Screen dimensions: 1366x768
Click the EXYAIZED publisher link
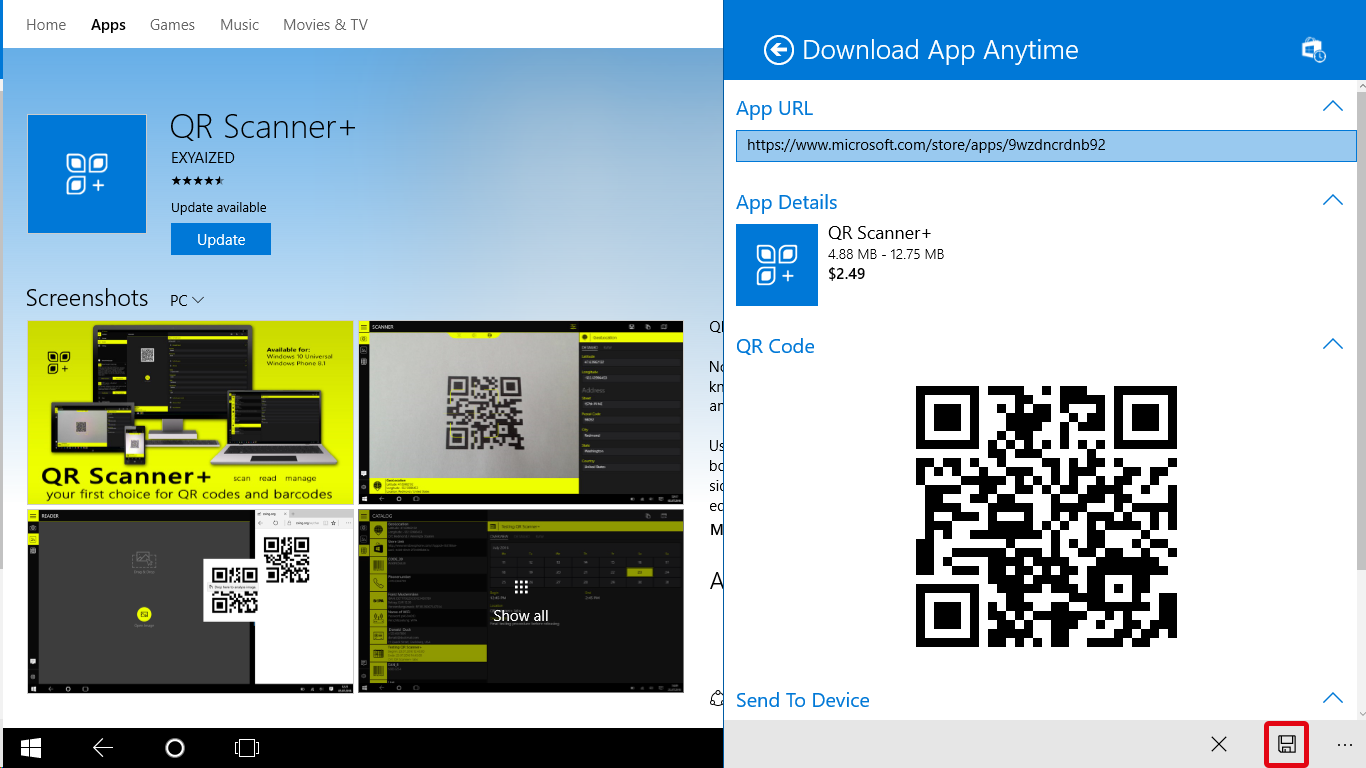click(203, 158)
